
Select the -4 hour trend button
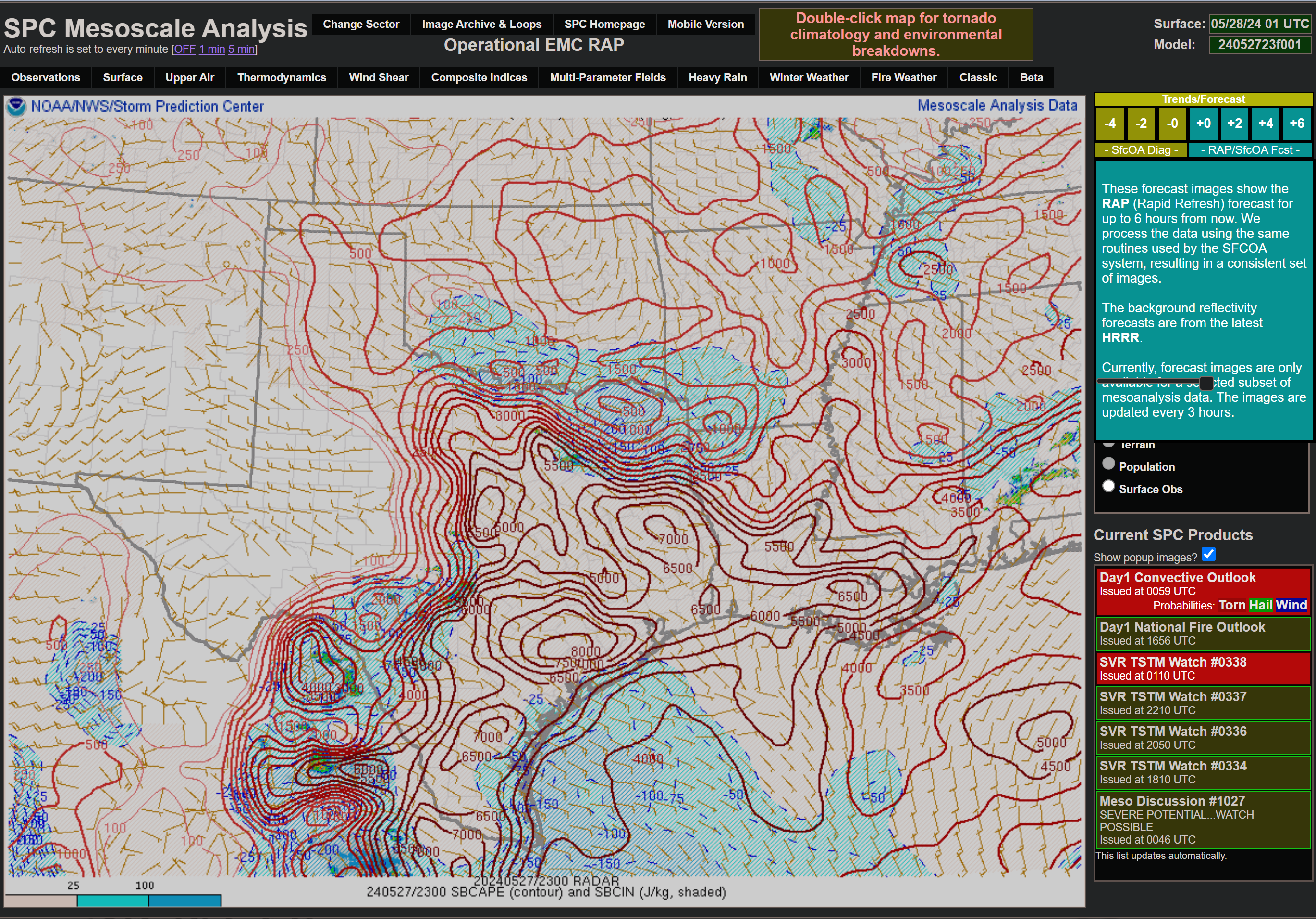[x=1110, y=124]
